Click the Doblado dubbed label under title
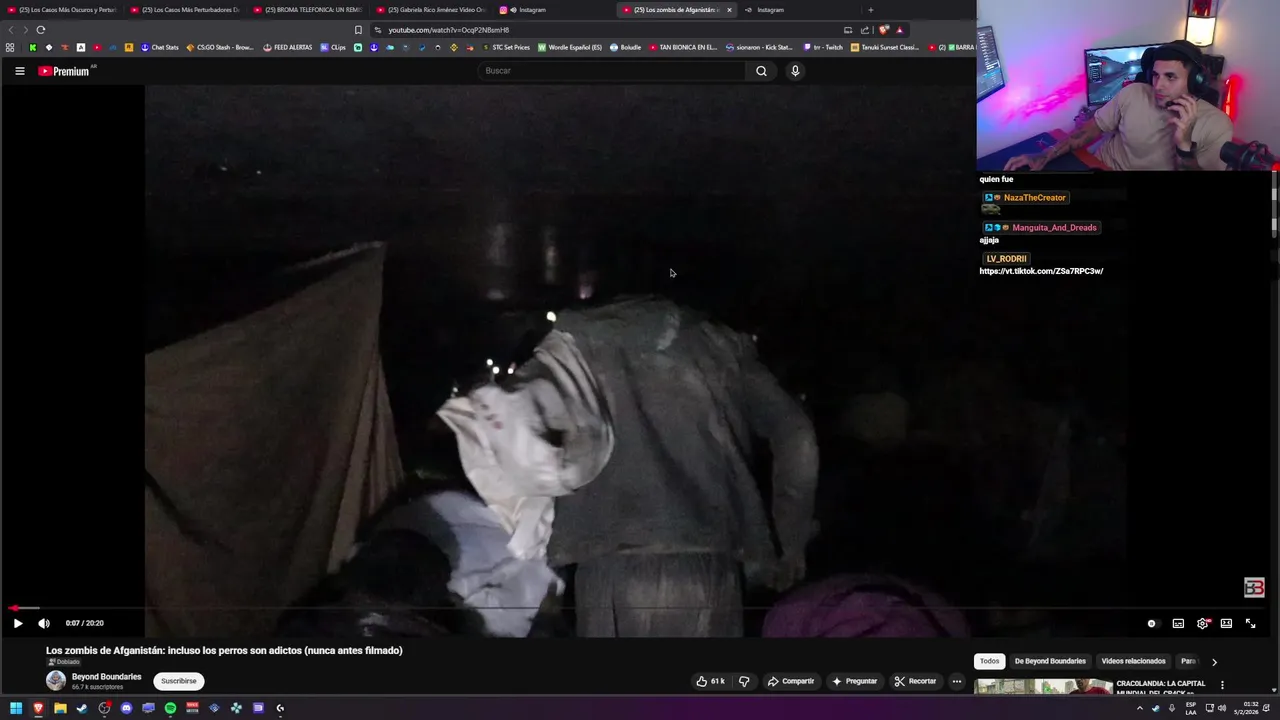The width and height of the screenshot is (1280, 720). pos(64,662)
